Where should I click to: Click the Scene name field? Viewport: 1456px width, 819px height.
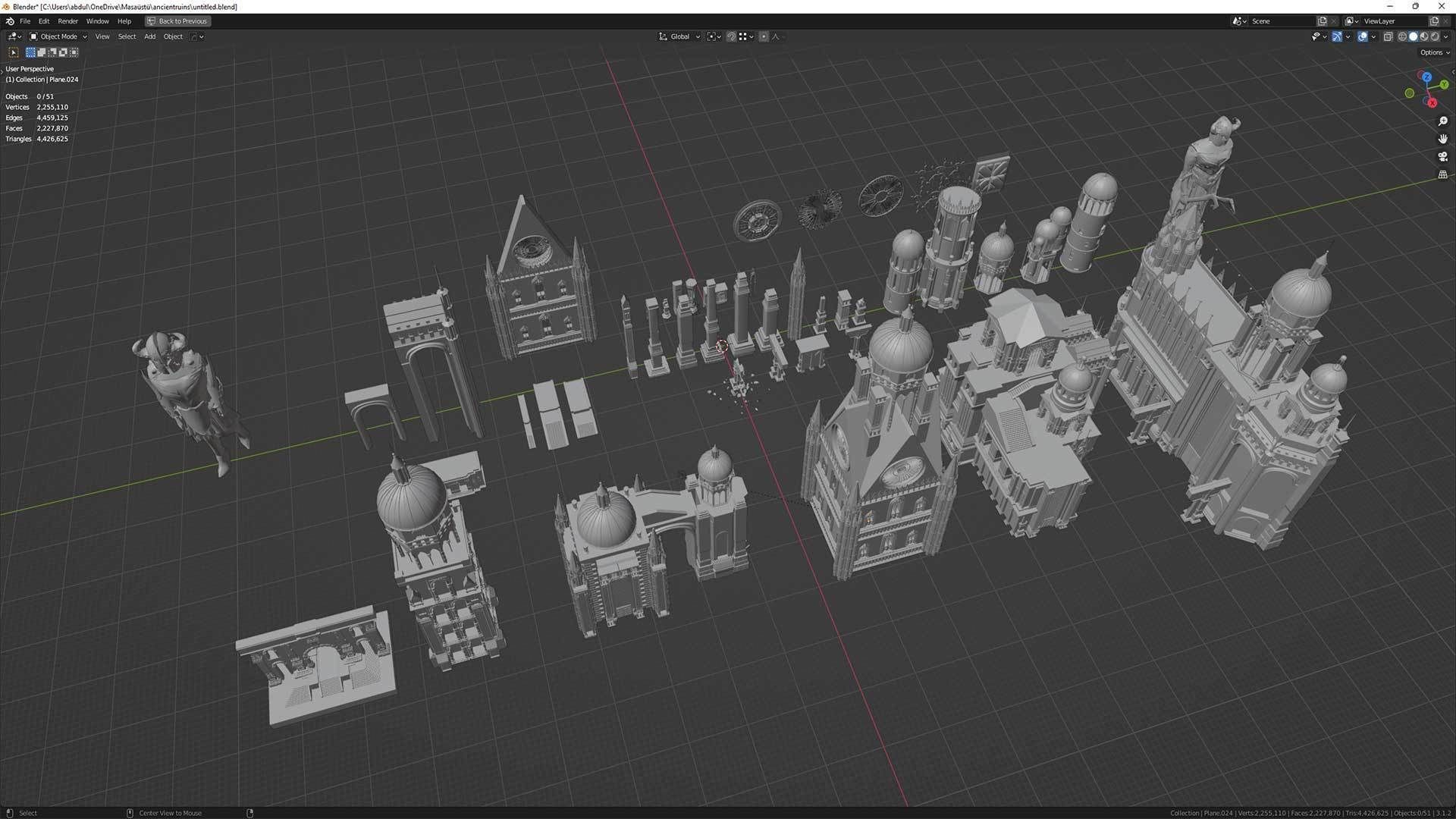pyautogui.click(x=1282, y=21)
